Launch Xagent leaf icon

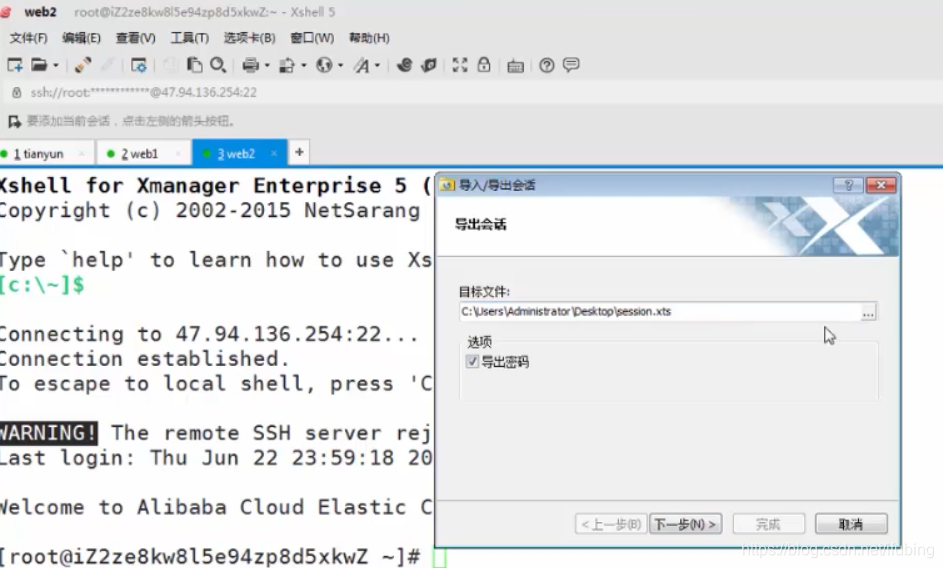[429, 64]
